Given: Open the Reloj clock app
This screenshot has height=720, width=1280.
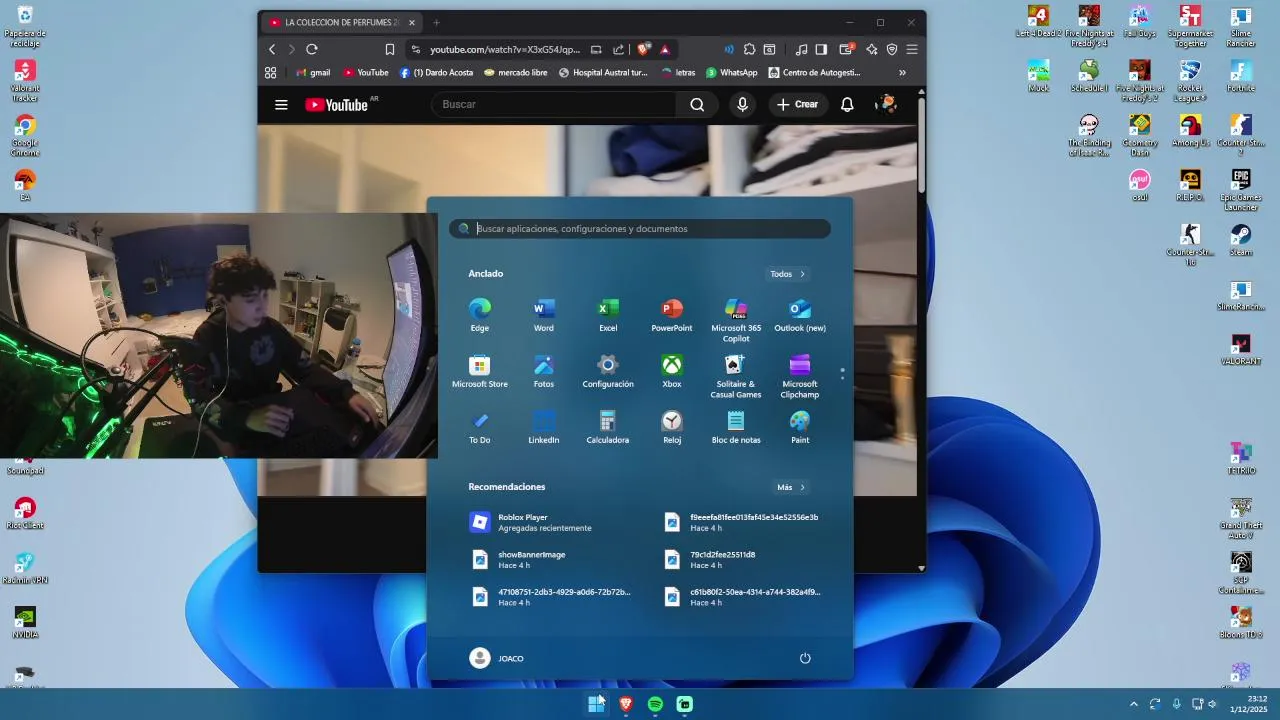Looking at the screenshot, I should [672, 427].
